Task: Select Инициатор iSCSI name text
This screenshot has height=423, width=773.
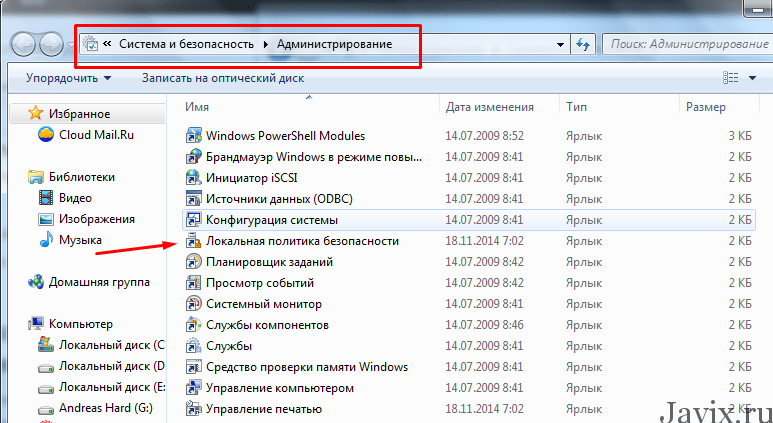Action: point(251,178)
